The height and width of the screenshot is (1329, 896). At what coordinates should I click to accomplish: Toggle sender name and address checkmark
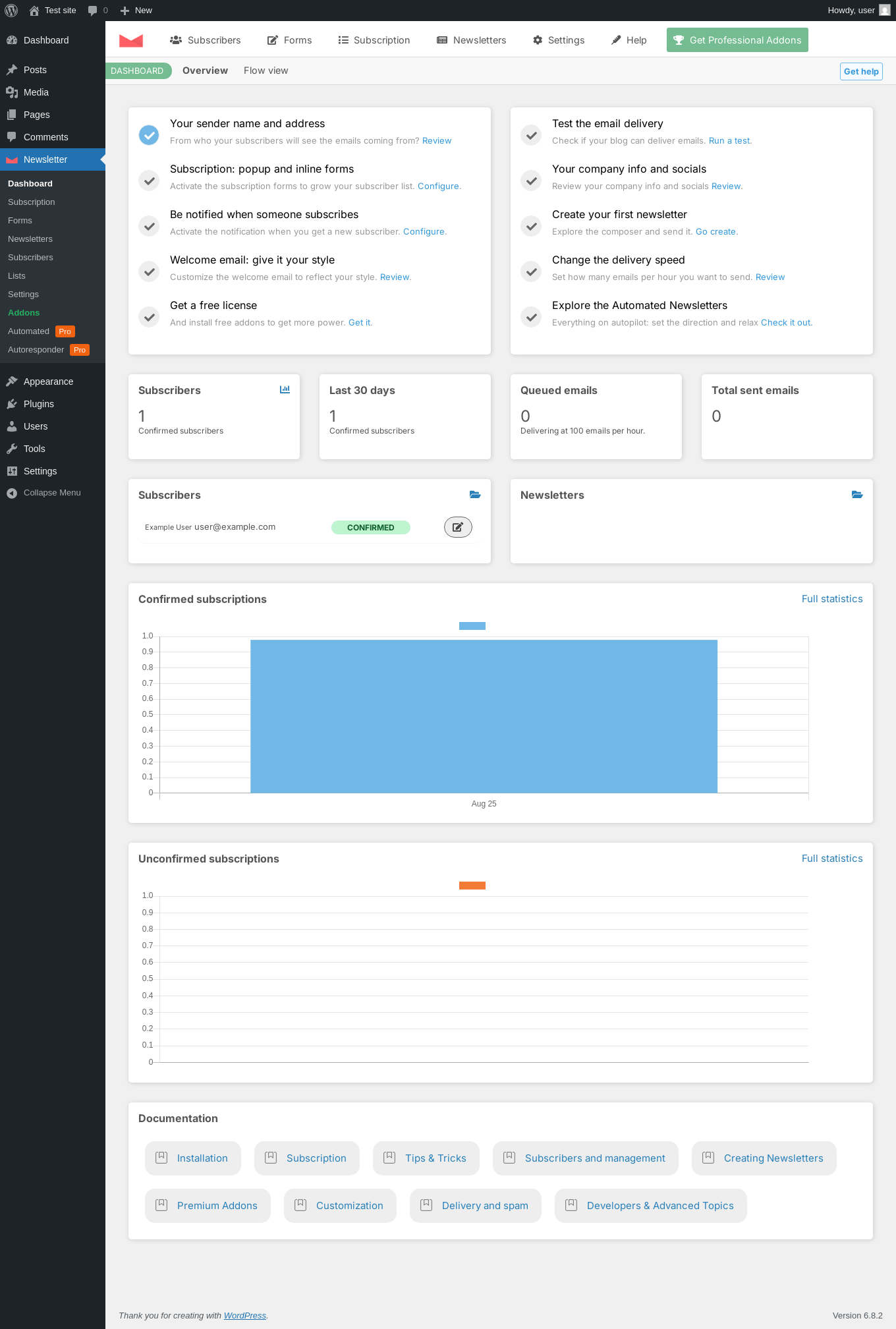149,135
